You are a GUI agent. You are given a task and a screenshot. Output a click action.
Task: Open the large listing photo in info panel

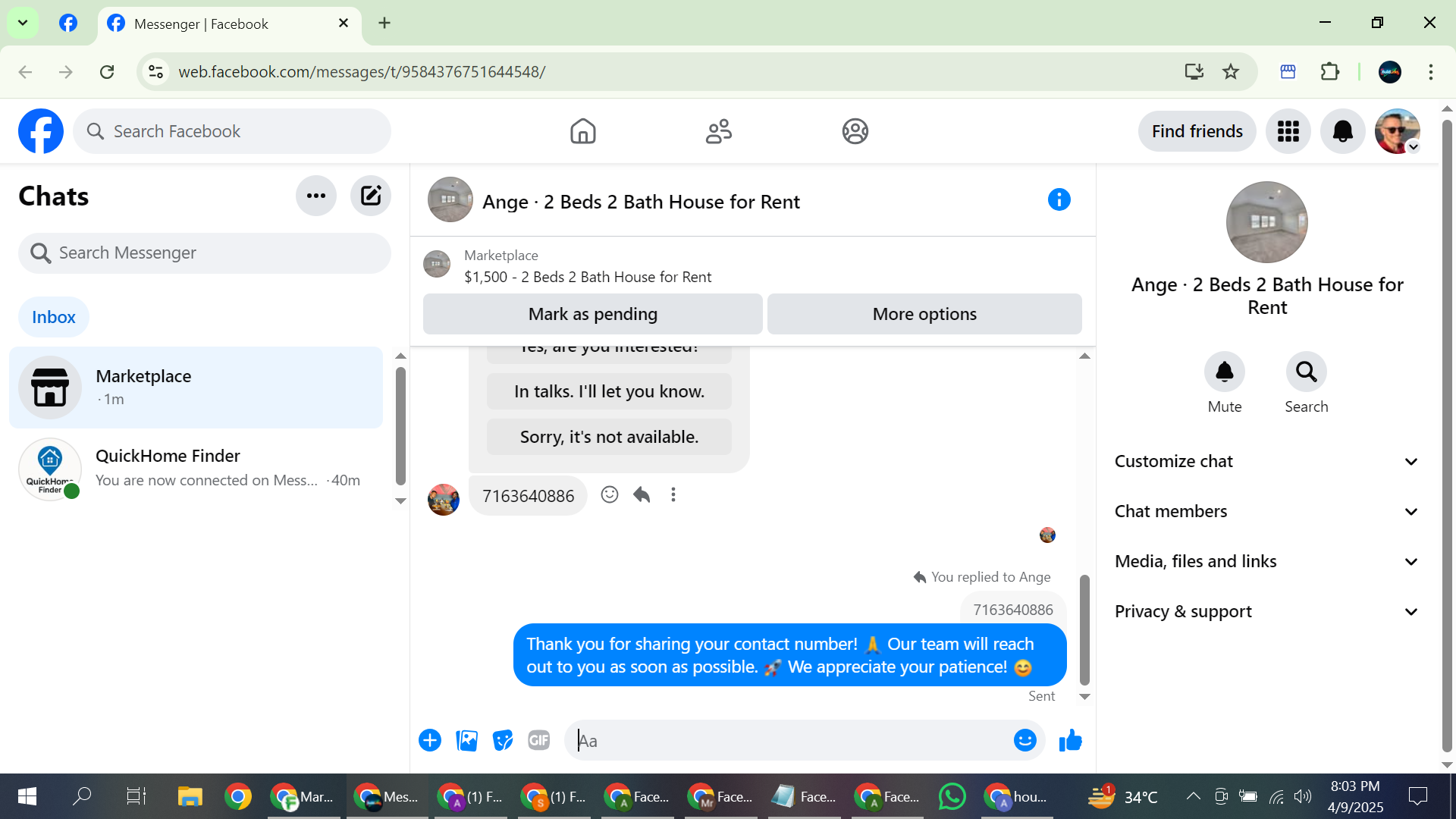coord(1266,222)
